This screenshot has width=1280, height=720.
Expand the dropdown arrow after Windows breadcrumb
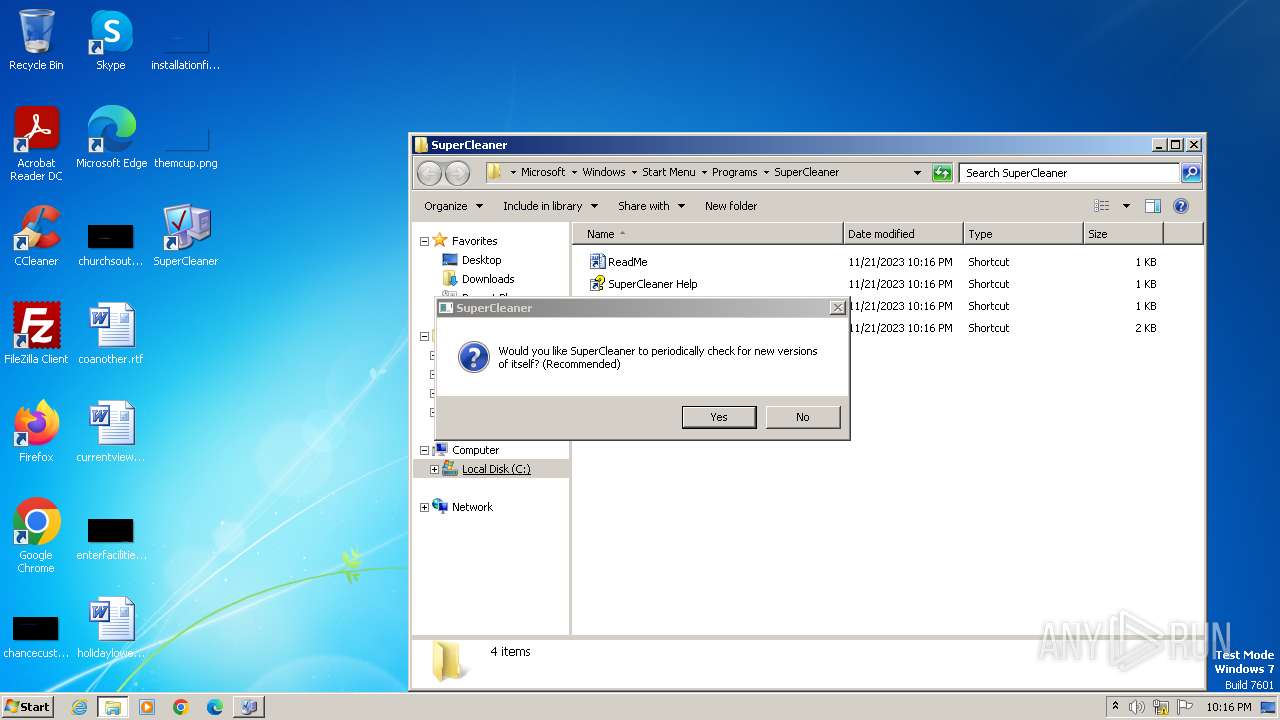click(x=634, y=172)
